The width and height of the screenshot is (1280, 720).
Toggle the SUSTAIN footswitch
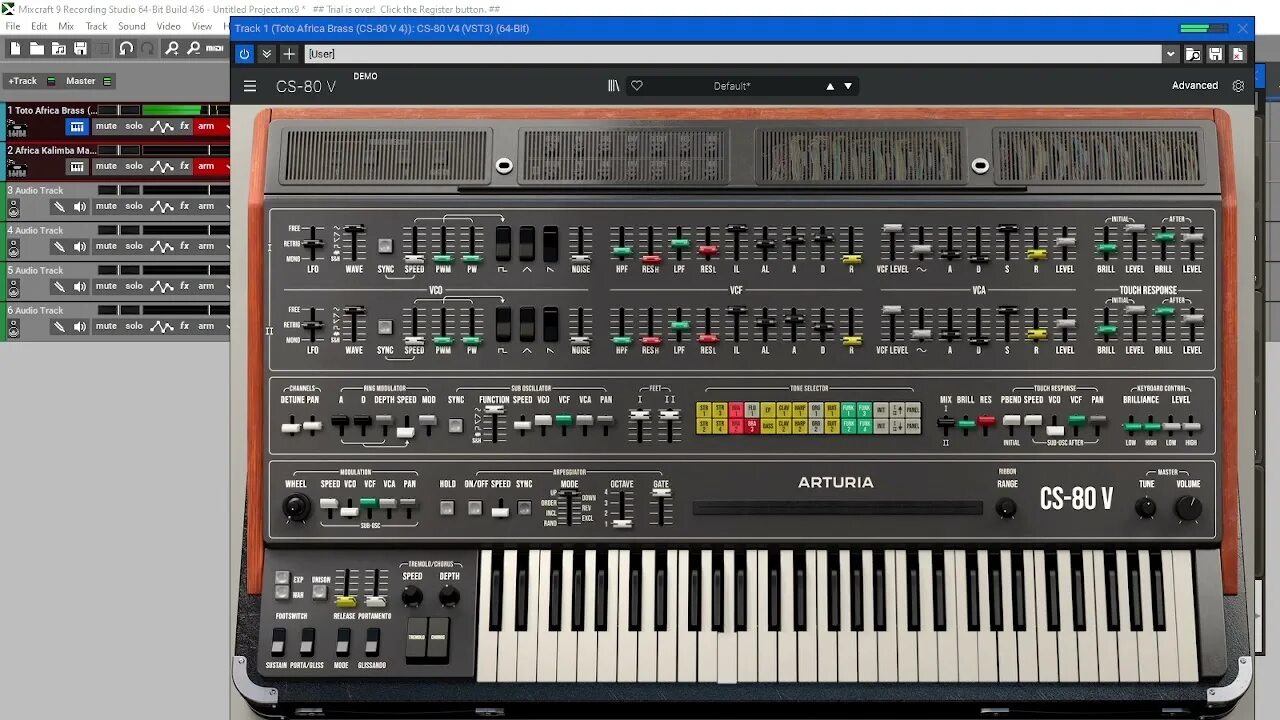pyautogui.click(x=278, y=642)
